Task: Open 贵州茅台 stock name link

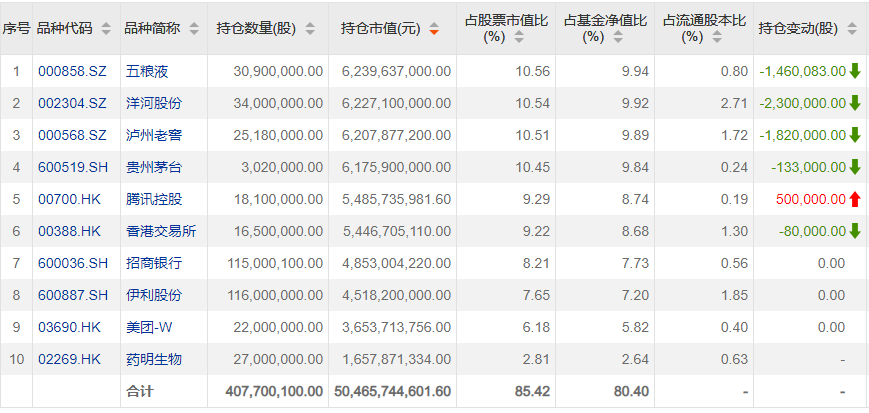Action: [x=154, y=167]
